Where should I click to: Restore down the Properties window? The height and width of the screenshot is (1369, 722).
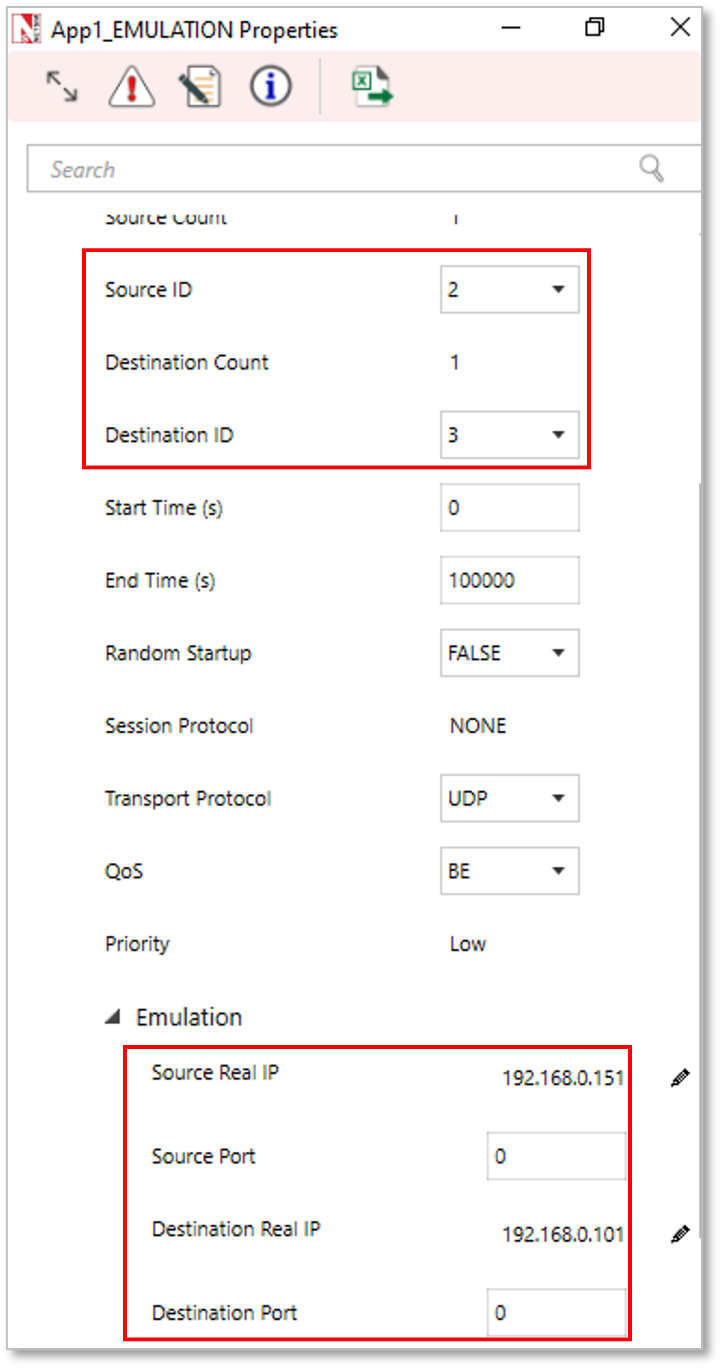pos(595,28)
